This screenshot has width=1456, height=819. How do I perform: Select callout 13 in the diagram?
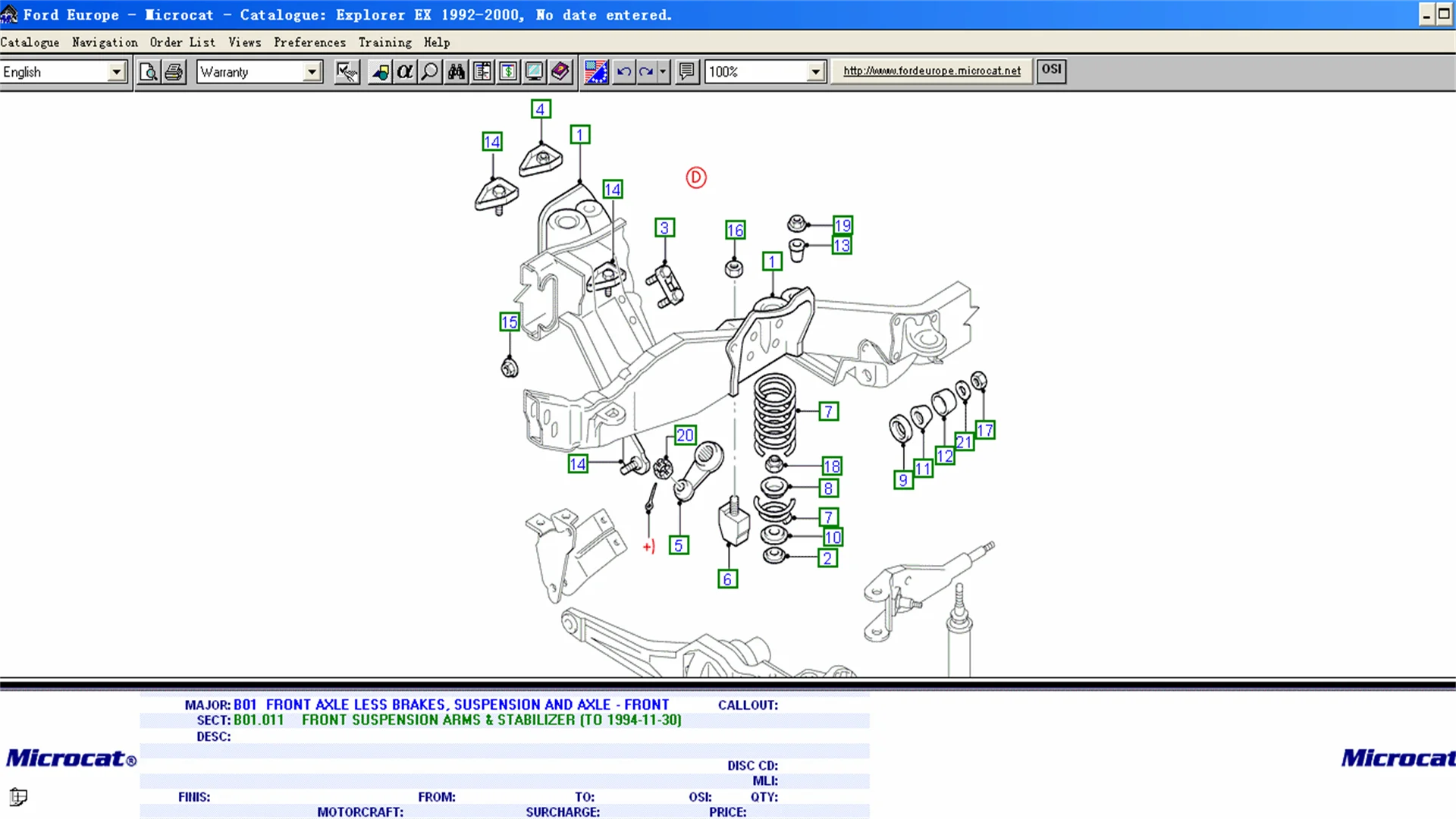(x=842, y=246)
